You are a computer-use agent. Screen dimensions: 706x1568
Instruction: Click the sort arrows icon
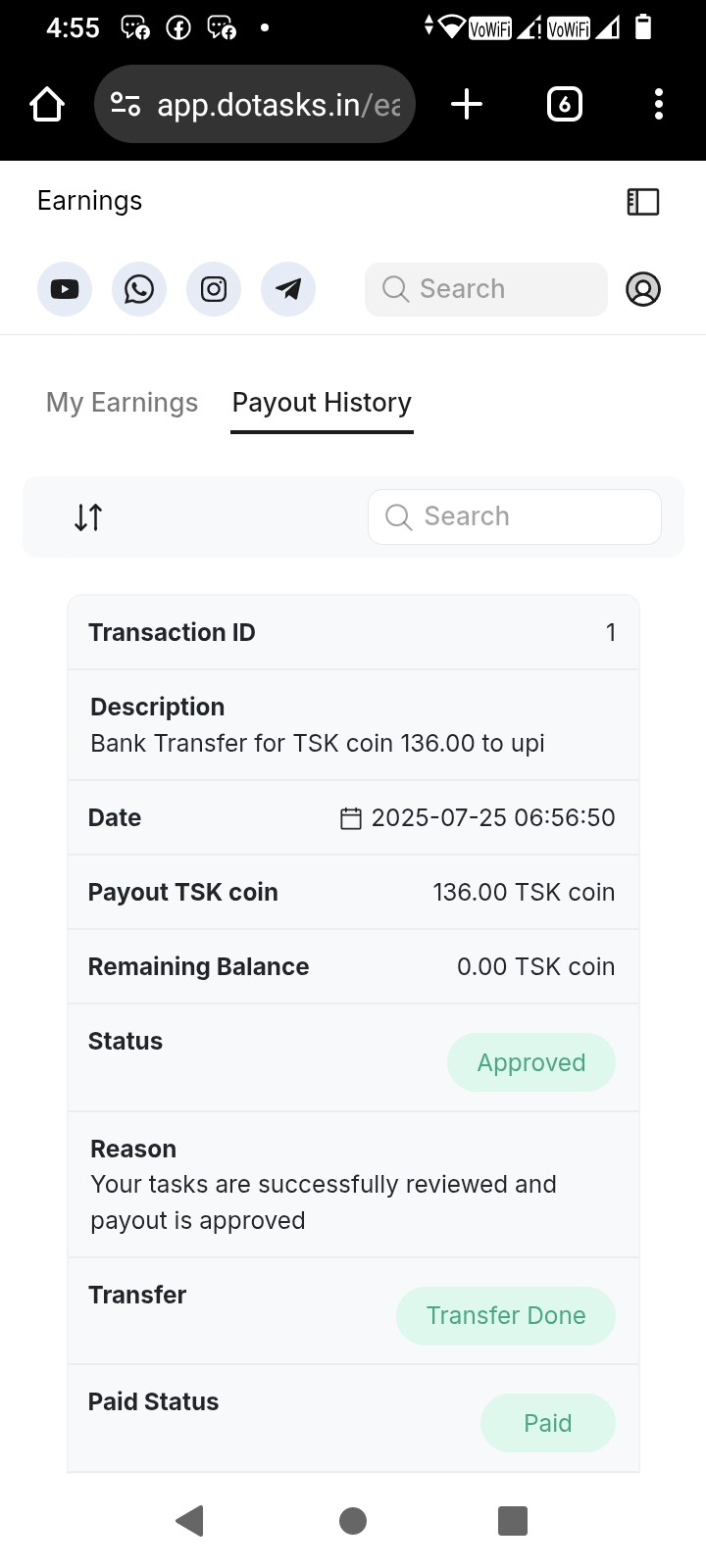pos(88,516)
